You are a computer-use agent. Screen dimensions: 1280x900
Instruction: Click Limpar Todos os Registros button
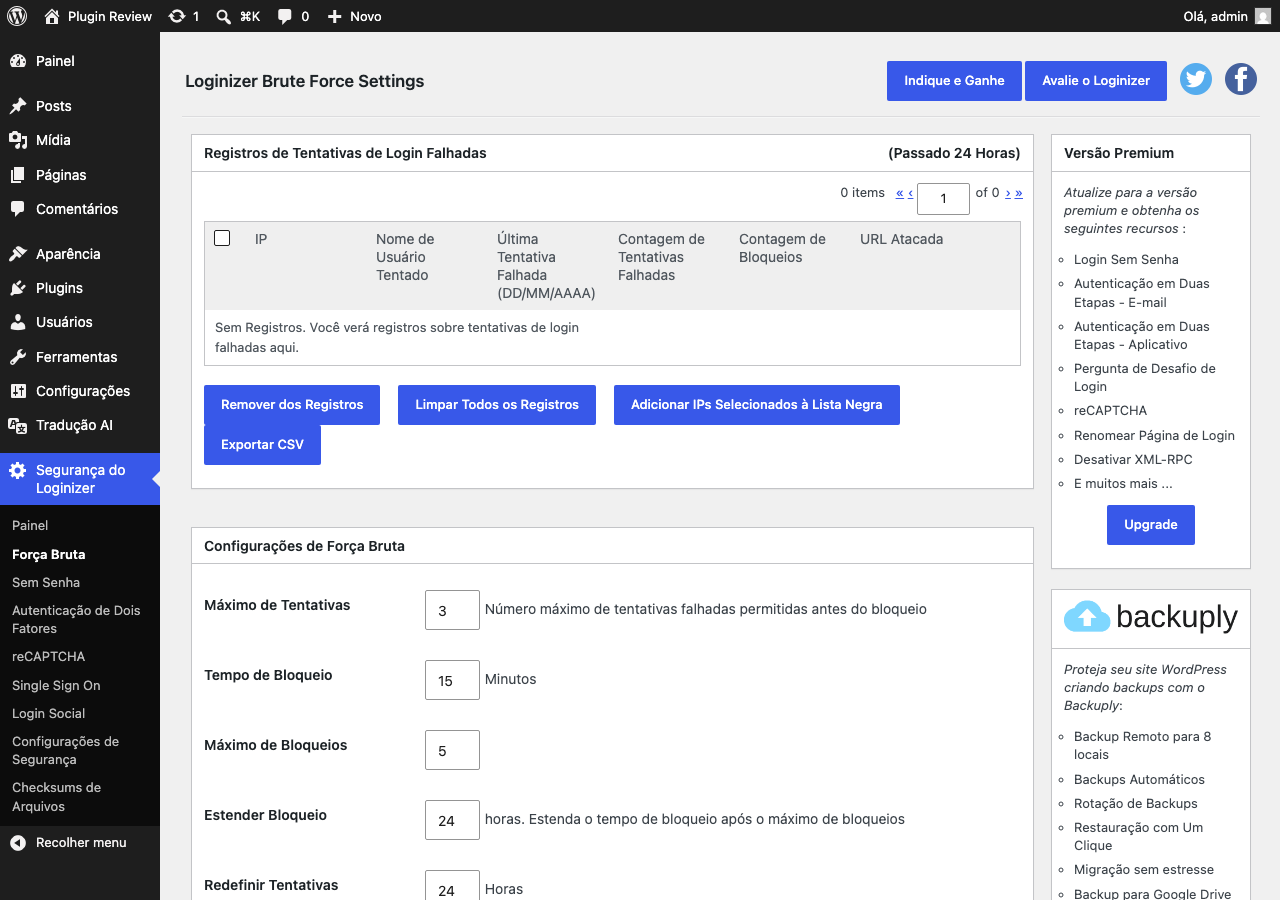(x=497, y=405)
